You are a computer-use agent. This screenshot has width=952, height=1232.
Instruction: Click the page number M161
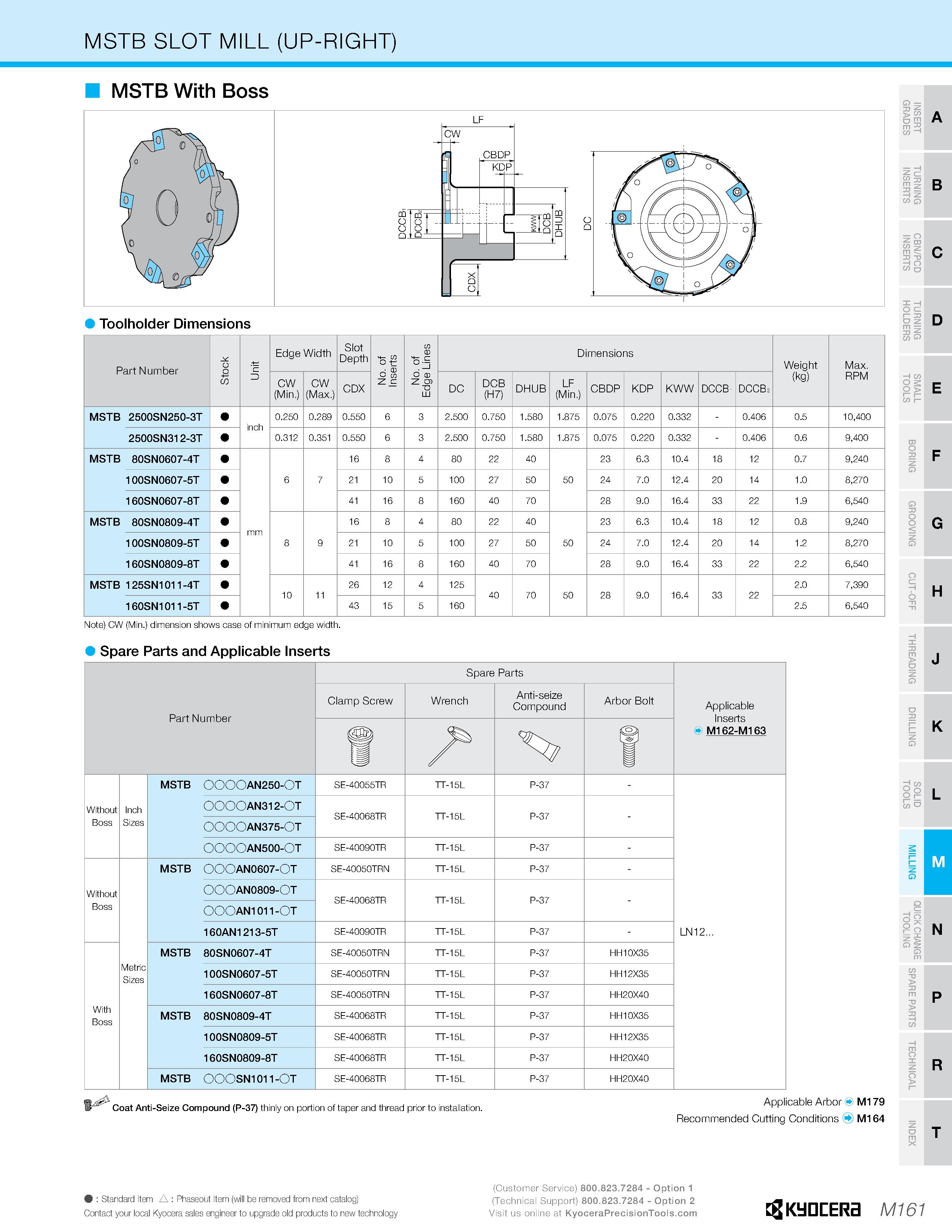tap(902, 1210)
